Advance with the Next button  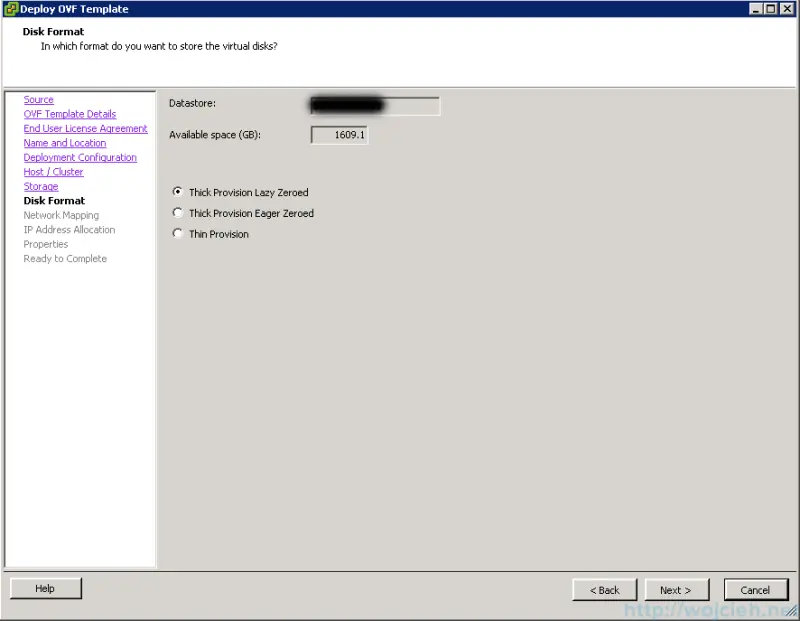(x=677, y=590)
